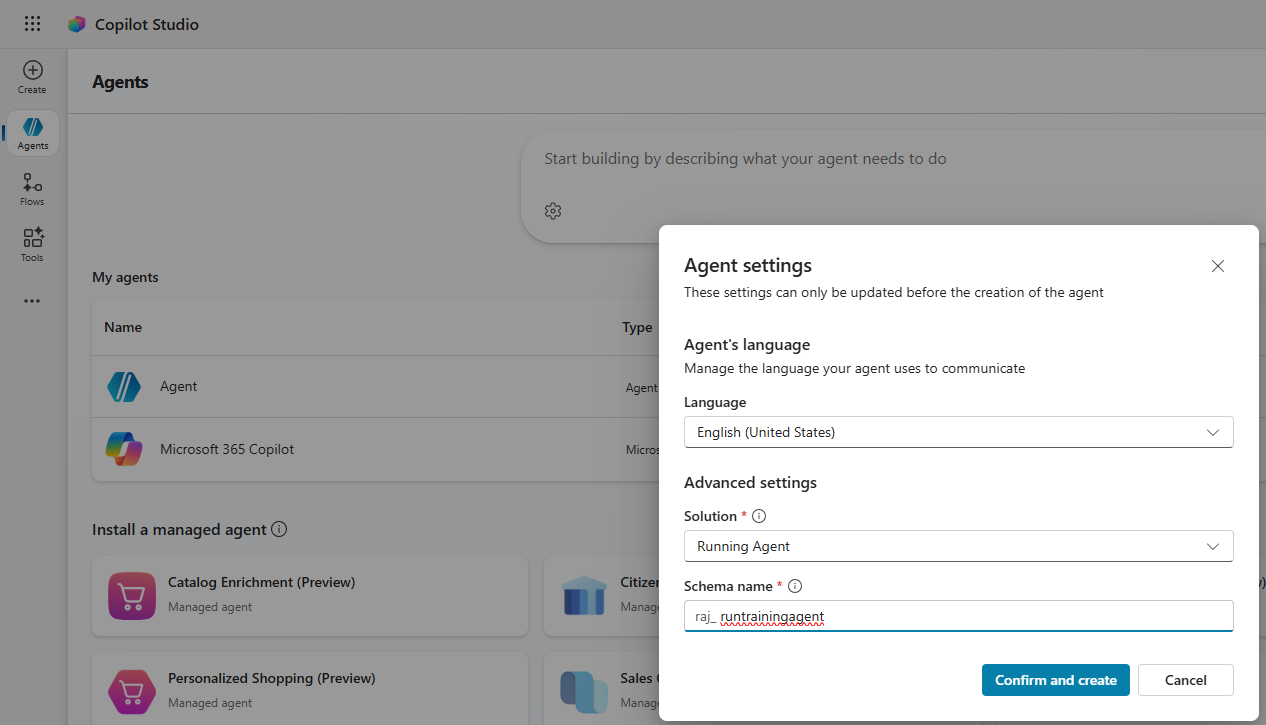Open the Microsoft 365 Copilot agent row
The height and width of the screenshot is (725, 1266).
click(227, 450)
